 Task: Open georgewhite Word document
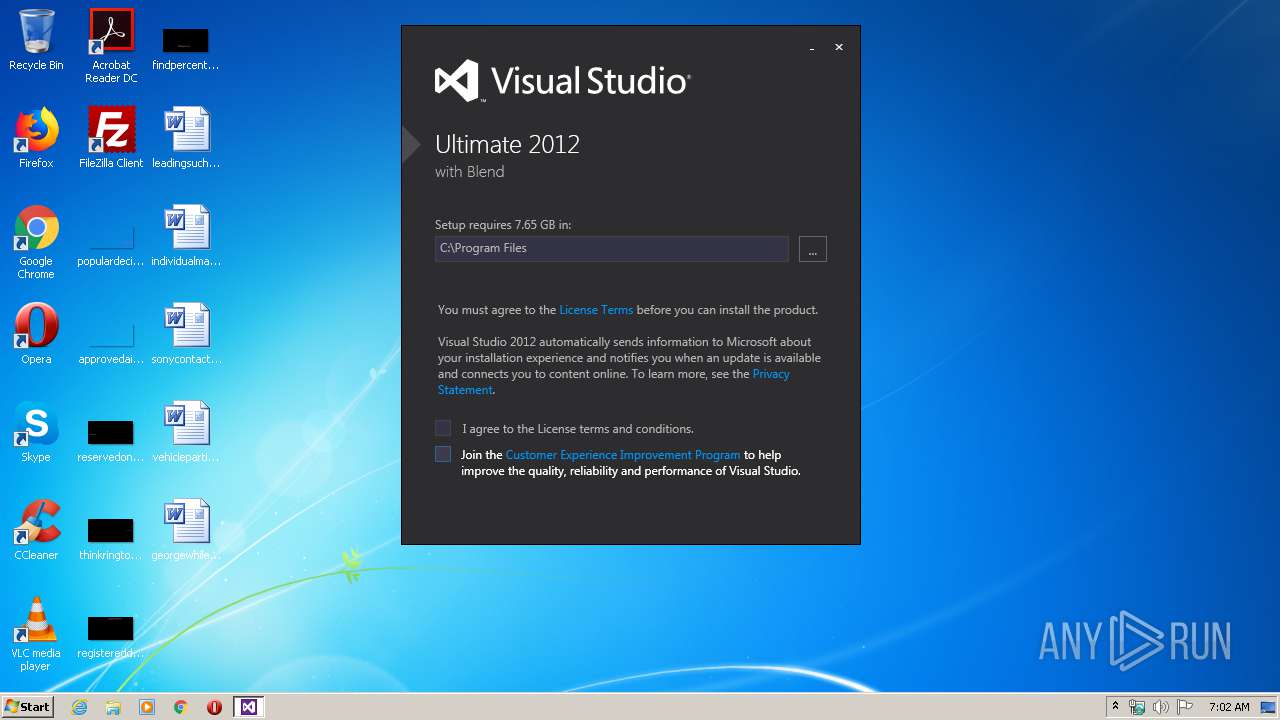186,530
